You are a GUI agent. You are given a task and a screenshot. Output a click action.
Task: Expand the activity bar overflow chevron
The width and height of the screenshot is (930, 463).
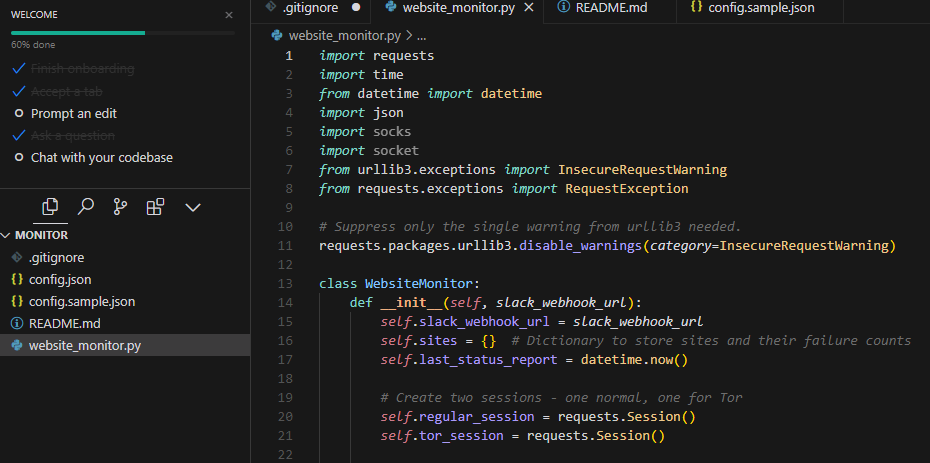(x=193, y=207)
